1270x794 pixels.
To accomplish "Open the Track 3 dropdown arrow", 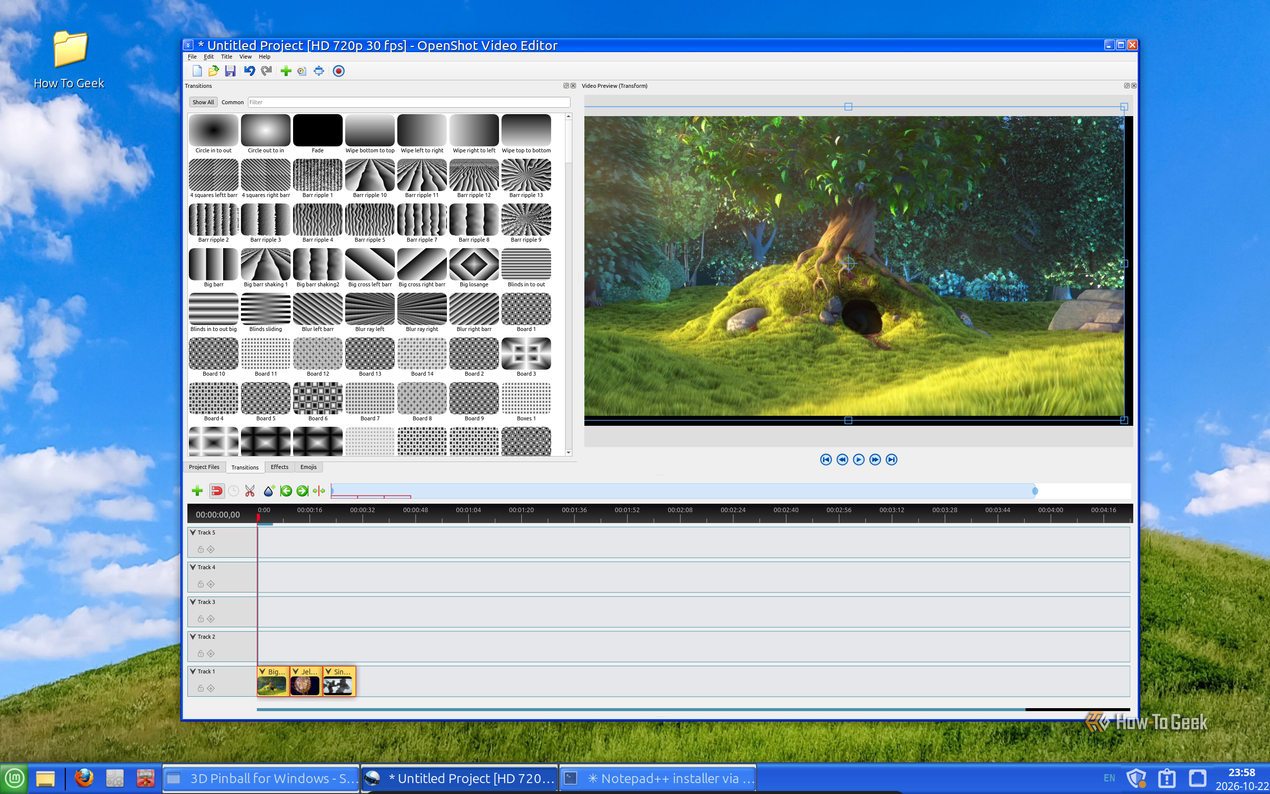I will point(193,602).
